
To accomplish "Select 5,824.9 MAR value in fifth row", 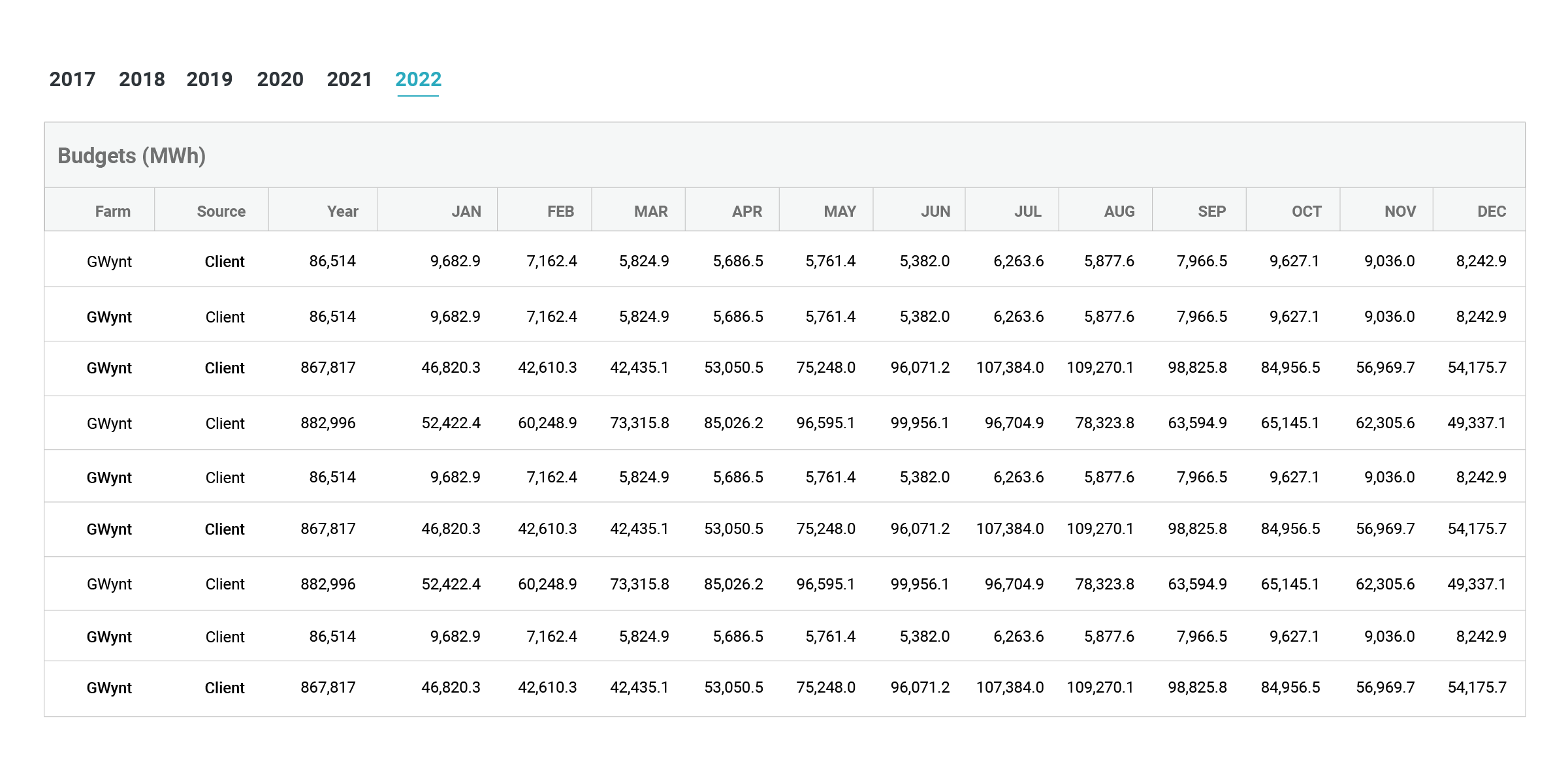I will tap(644, 477).
